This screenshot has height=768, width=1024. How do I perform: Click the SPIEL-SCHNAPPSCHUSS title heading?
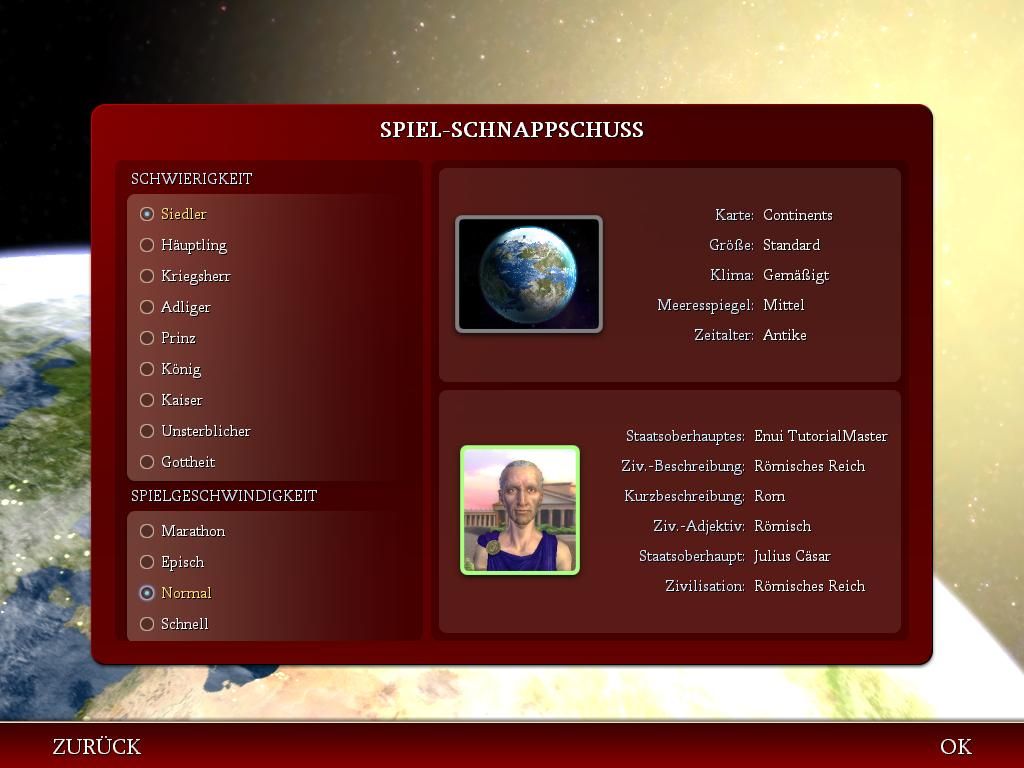click(511, 130)
